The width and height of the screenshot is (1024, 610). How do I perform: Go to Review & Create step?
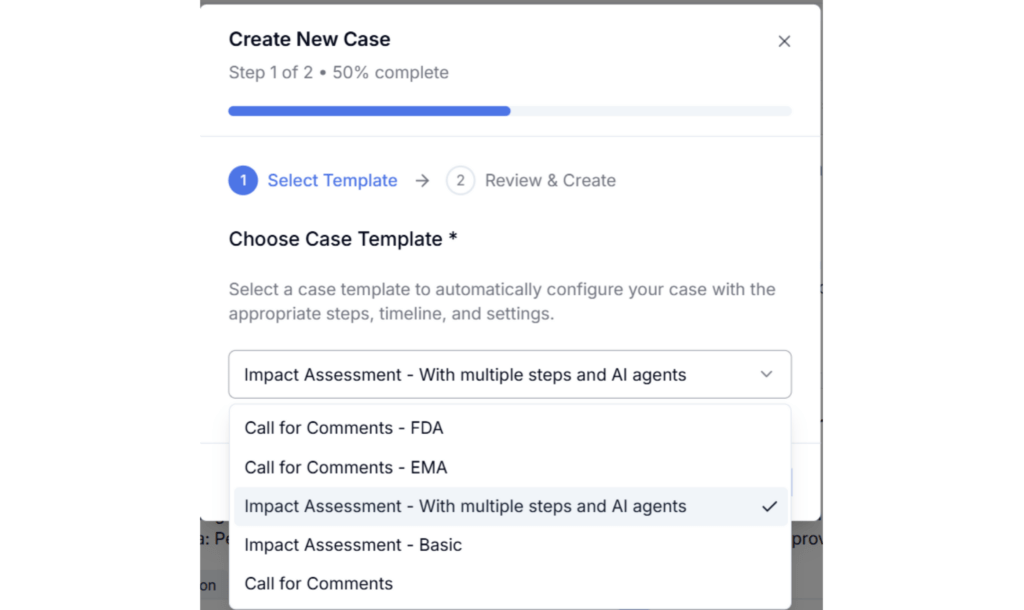(550, 180)
